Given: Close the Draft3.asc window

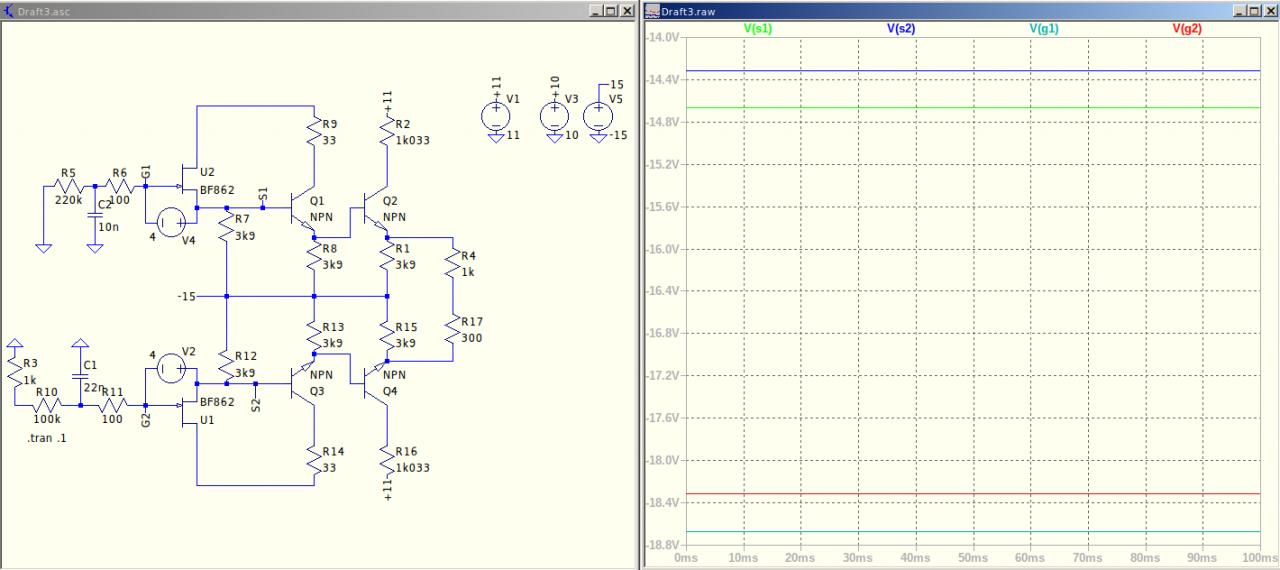Looking at the screenshot, I should pos(626,10).
